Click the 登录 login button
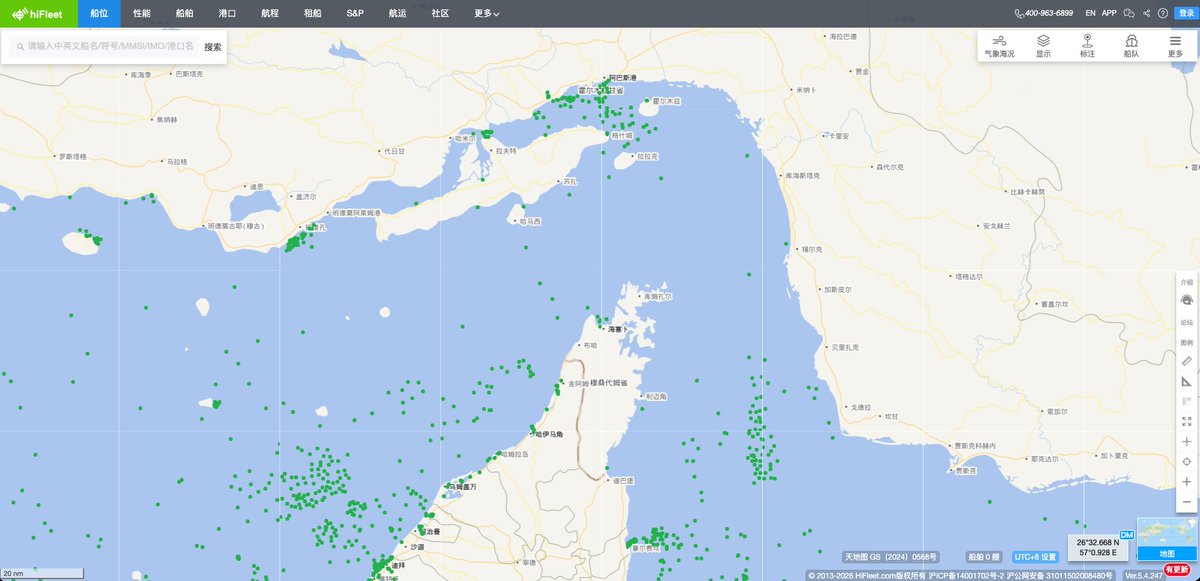 (x=1186, y=13)
